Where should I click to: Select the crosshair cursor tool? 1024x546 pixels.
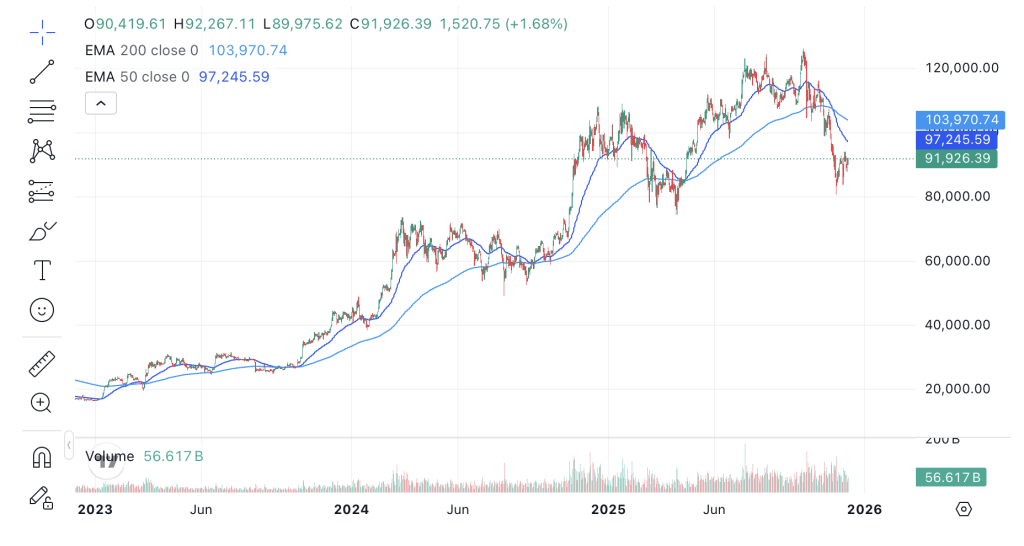tap(42, 32)
